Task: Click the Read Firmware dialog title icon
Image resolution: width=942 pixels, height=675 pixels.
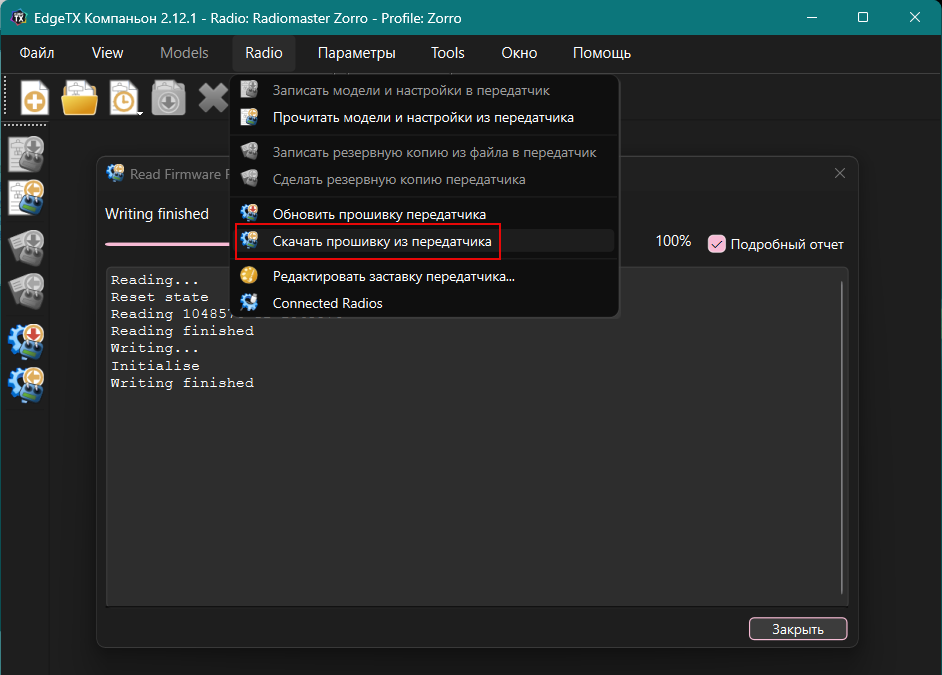Action: click(x=115, y=173)
